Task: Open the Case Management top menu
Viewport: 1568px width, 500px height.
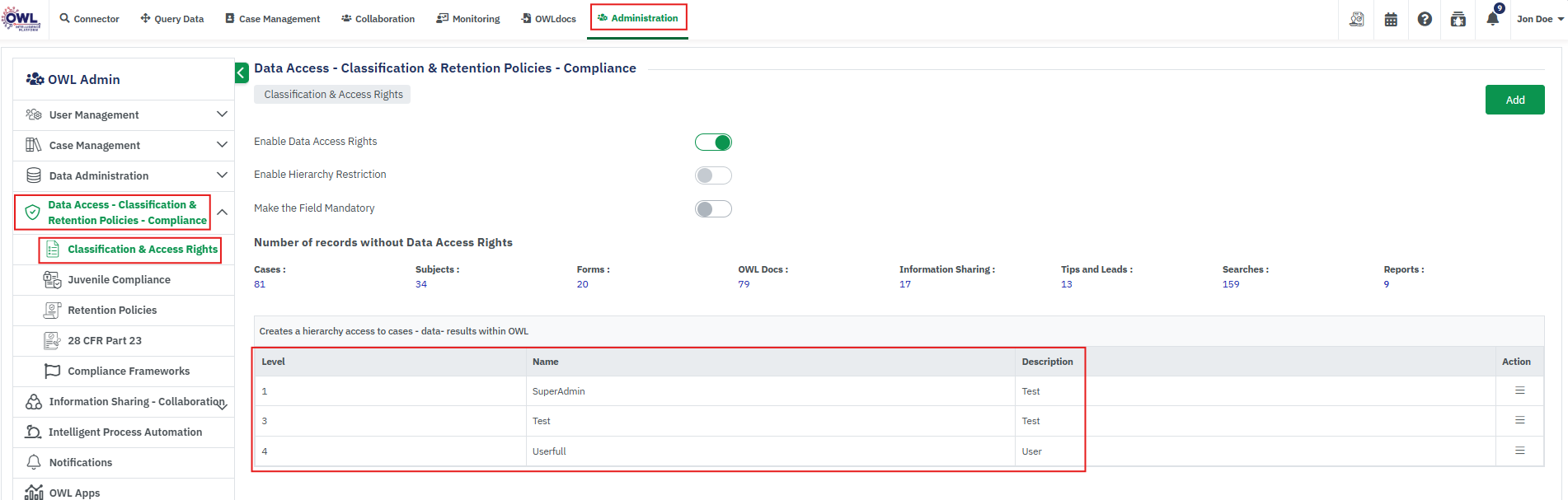Action: 273,19
